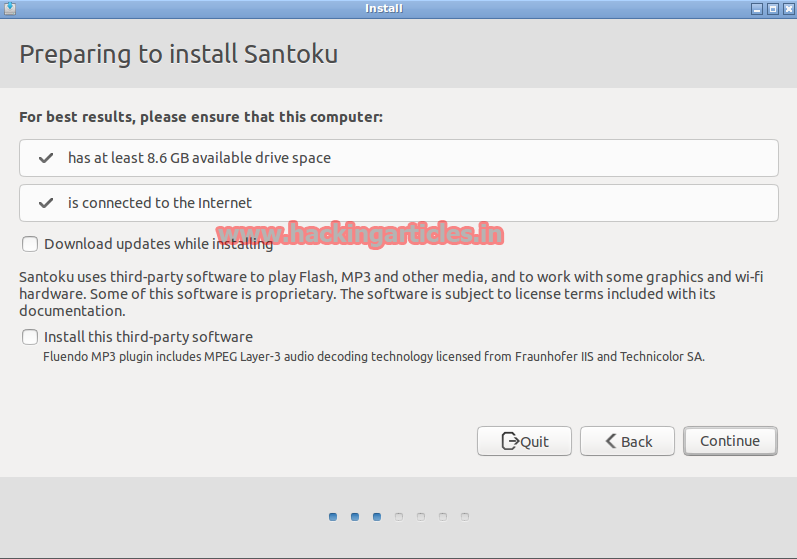Click the last progress dot
797x559 pixels.
tap(465, 517)
